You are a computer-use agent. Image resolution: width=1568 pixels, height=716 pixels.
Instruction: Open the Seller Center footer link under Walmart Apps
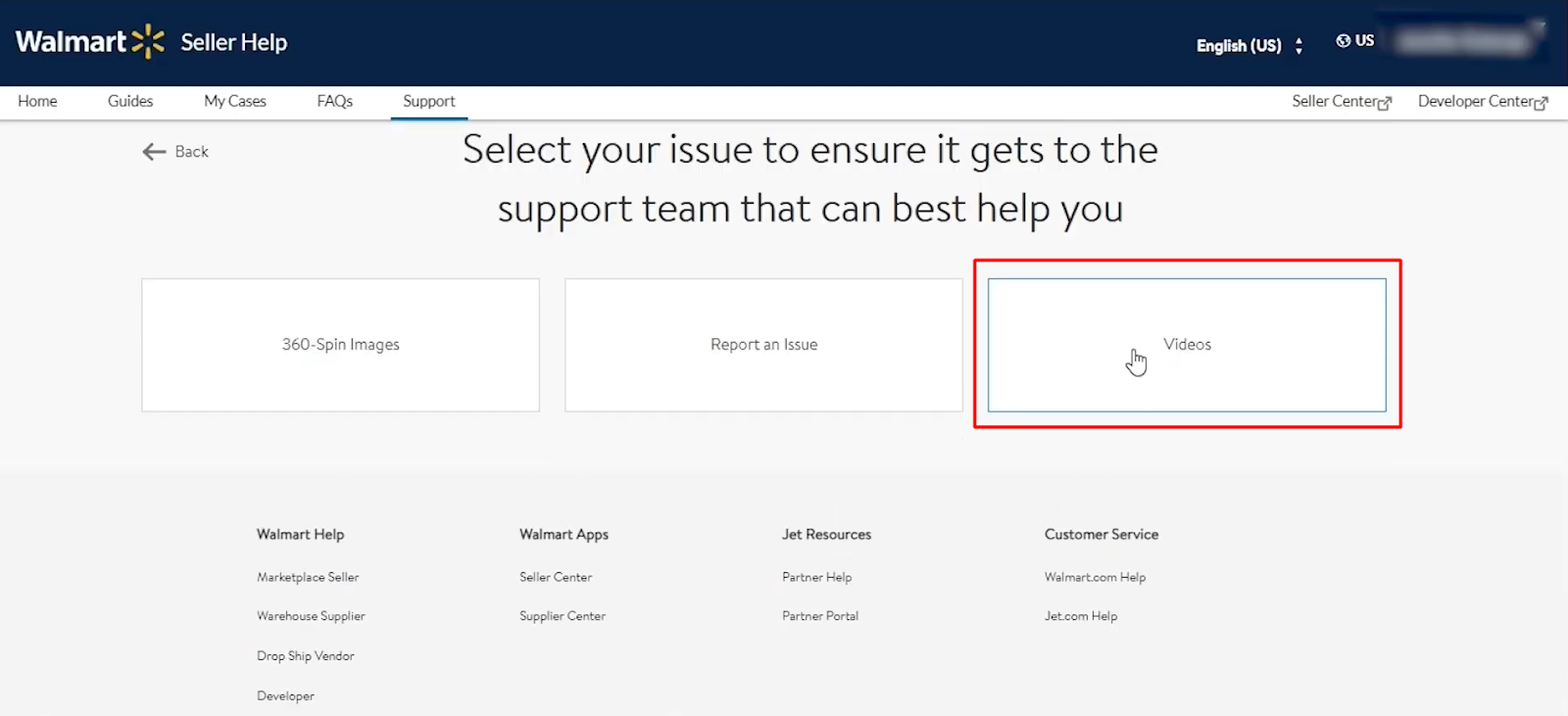556,577
